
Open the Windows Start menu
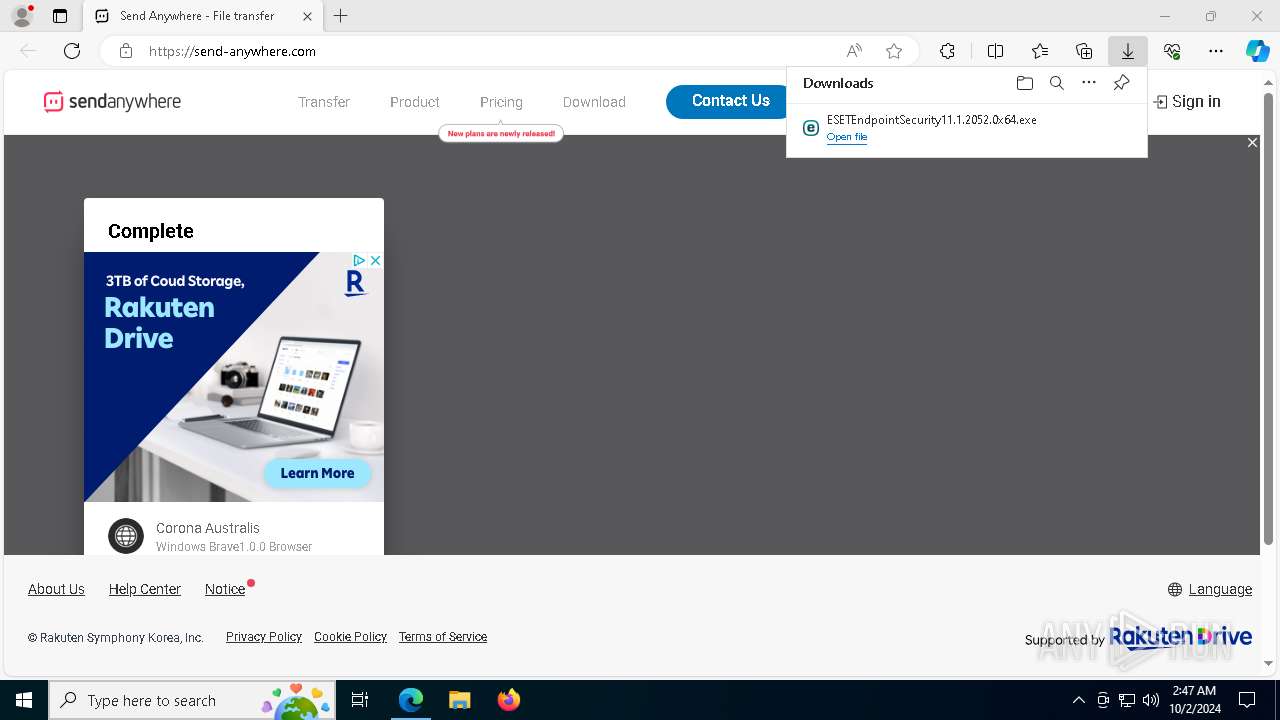[24, 700]
